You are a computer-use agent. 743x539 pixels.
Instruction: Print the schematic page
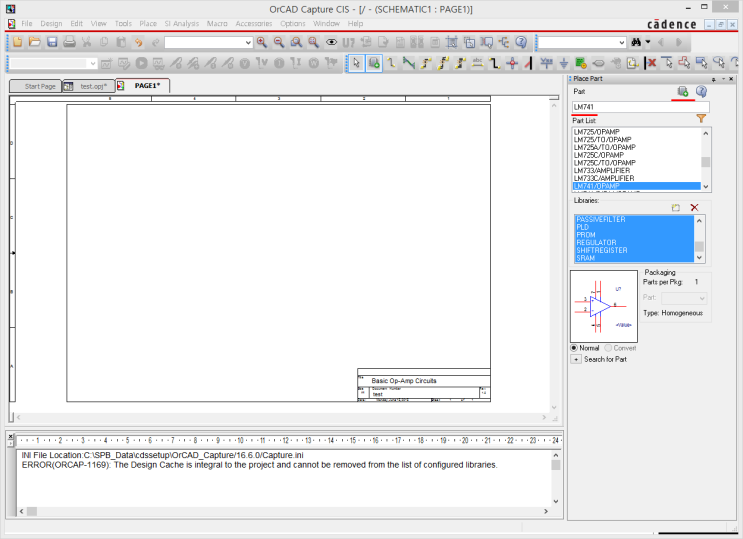click(x=69, y=42)
